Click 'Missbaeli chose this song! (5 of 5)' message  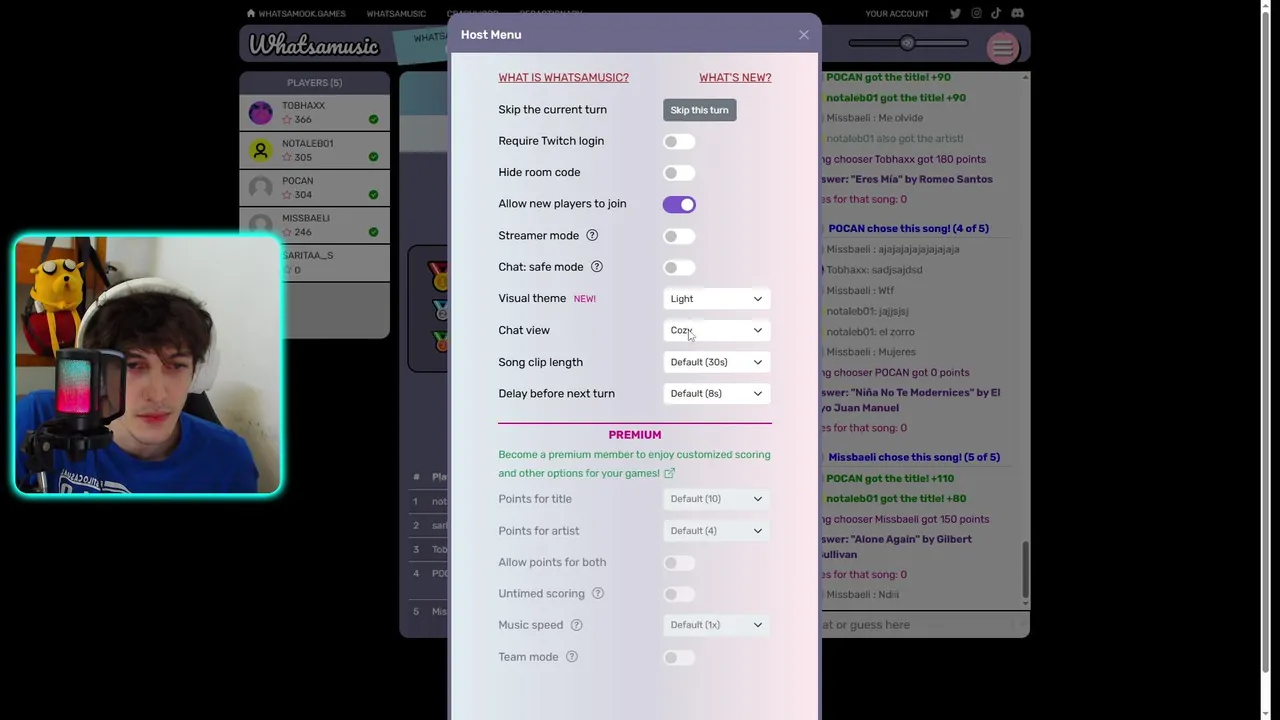pyautogui.click(x=914, y=457)
